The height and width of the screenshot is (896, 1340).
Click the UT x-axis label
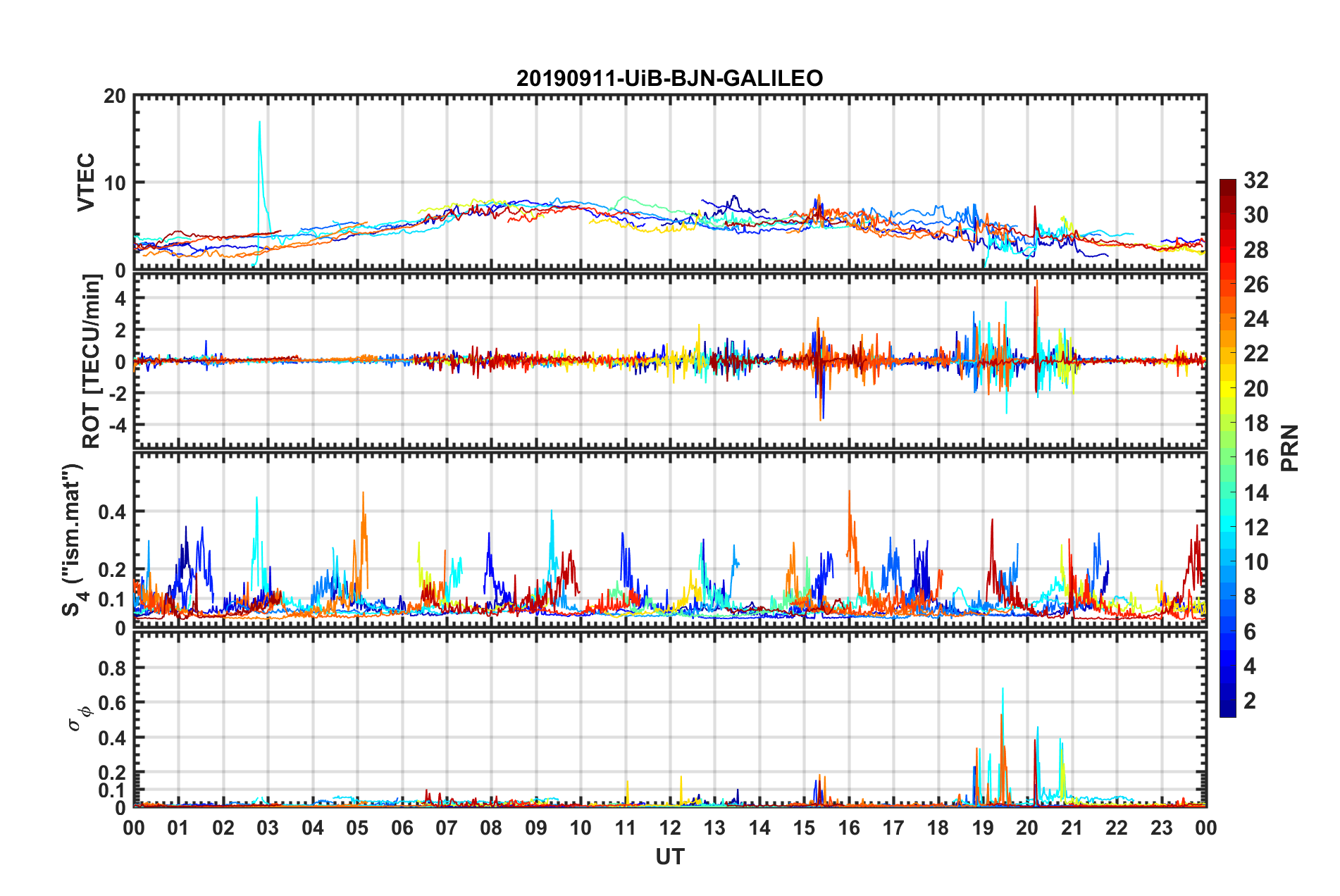tap(669, 857)
